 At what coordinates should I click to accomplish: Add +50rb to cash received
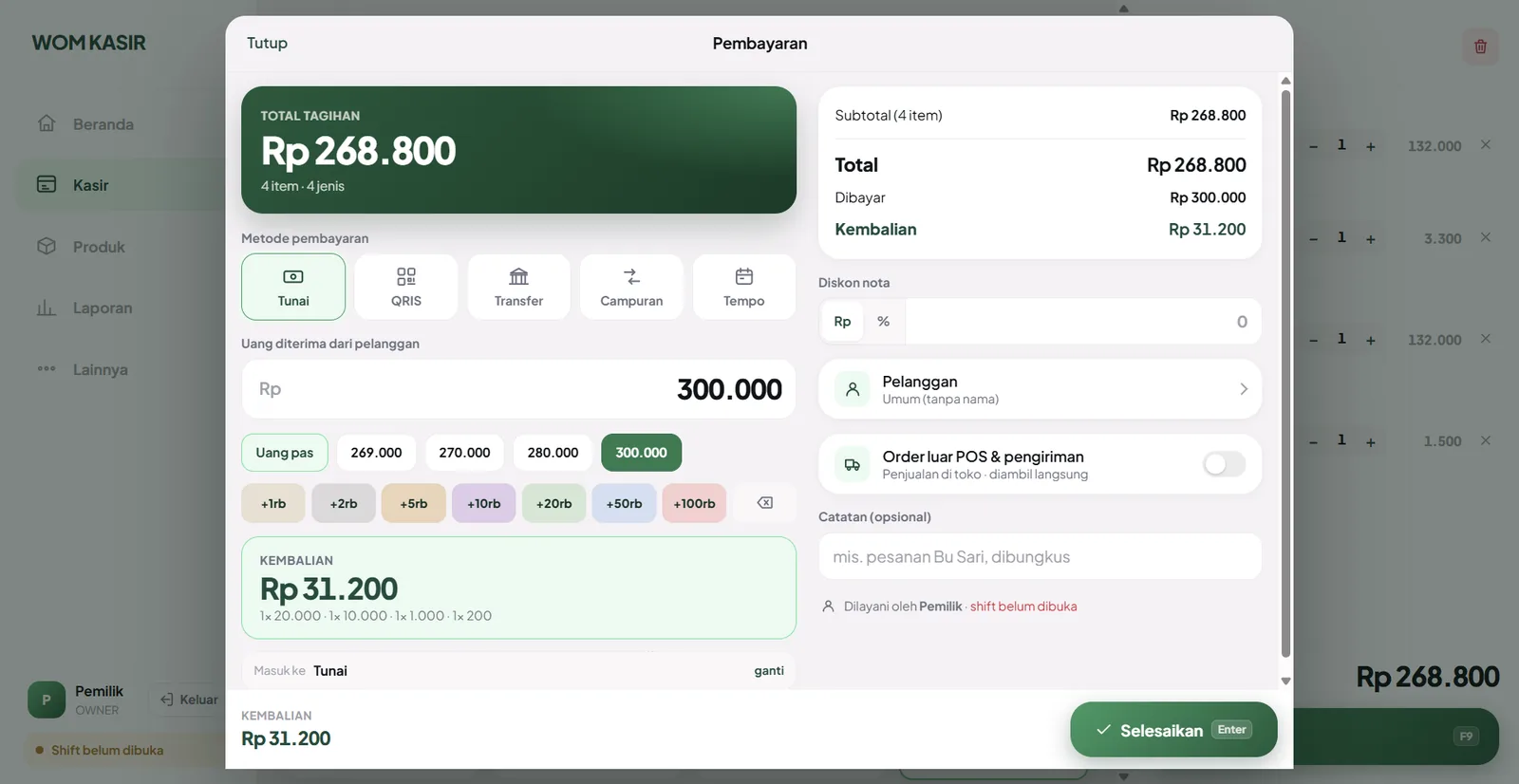point(624,503)
